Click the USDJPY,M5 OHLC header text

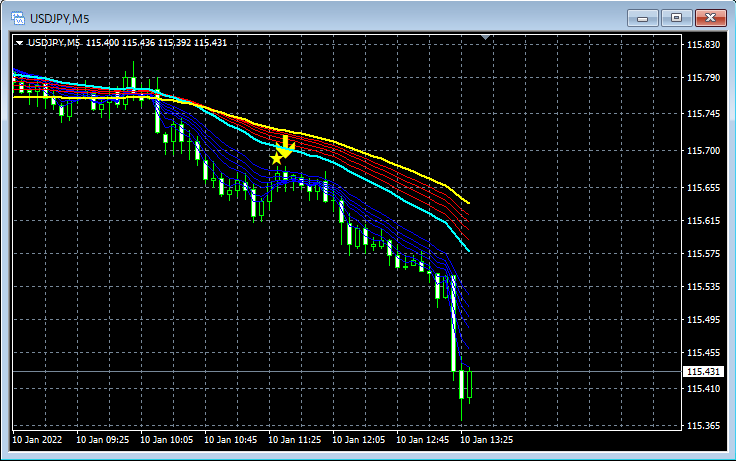(x=127, y=43)
